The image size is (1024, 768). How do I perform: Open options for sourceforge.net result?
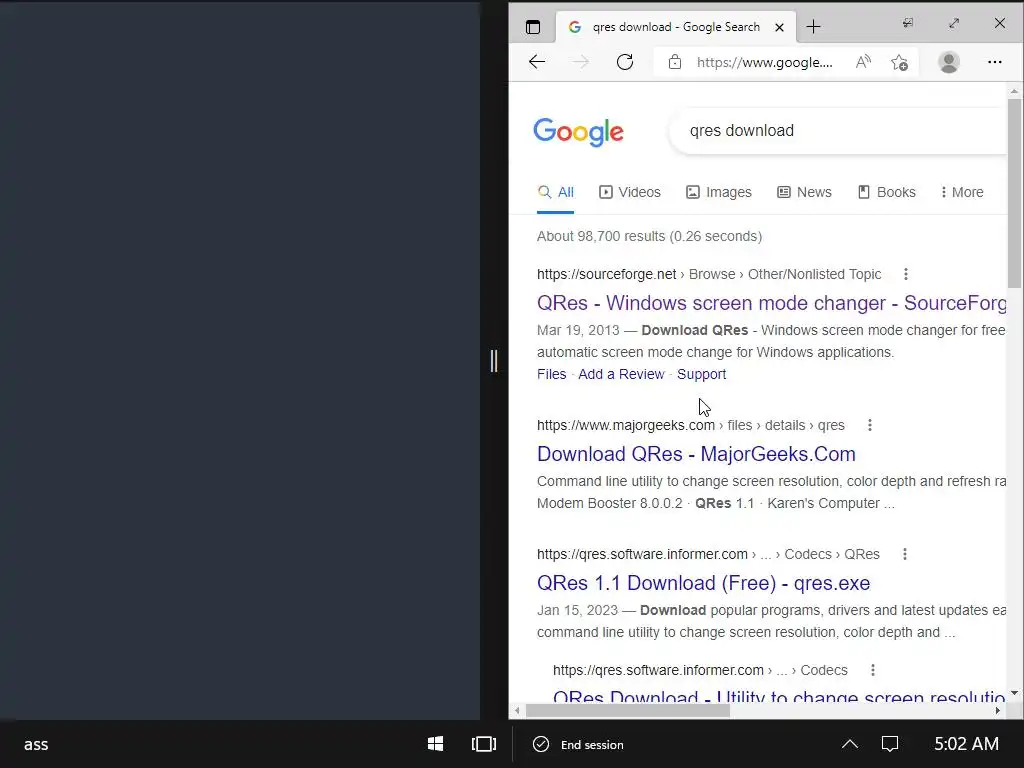(x=905, y=274)
